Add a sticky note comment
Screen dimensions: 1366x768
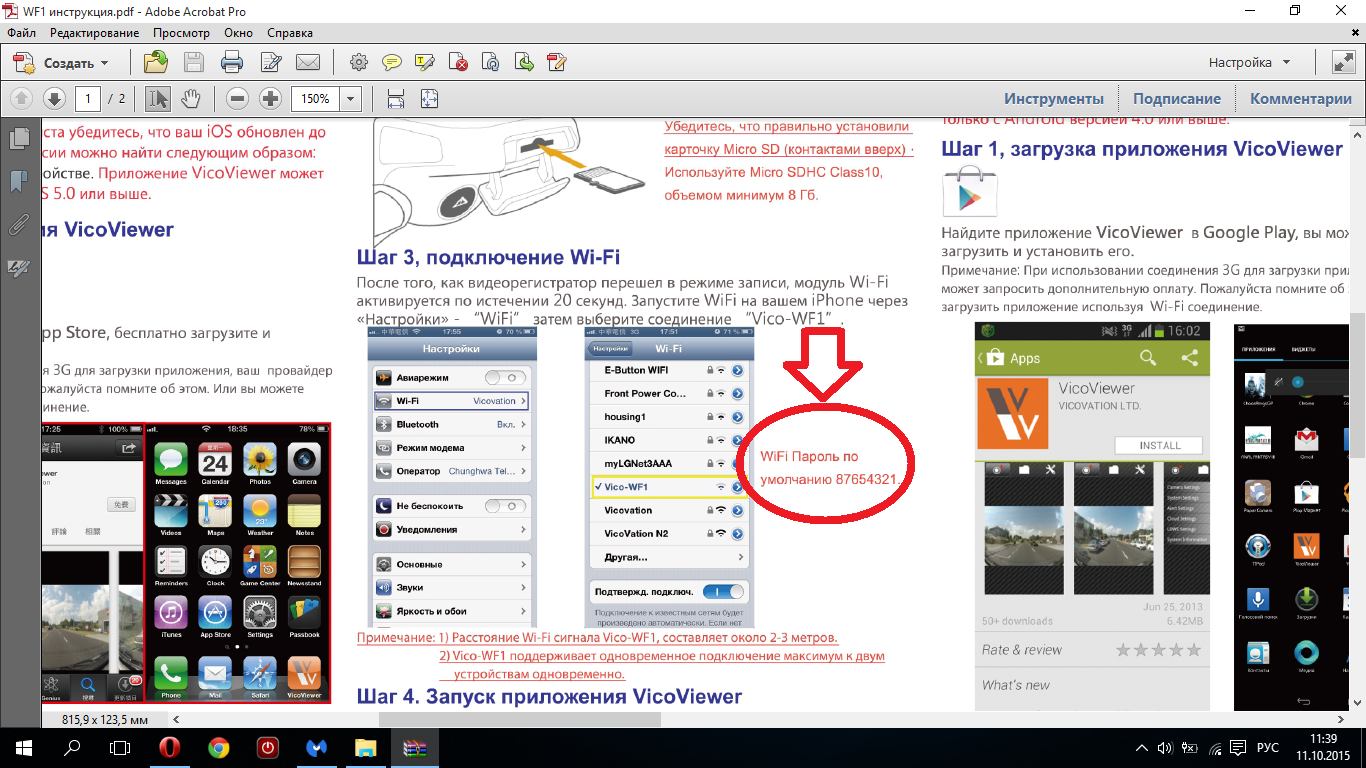tap(392, 63)
